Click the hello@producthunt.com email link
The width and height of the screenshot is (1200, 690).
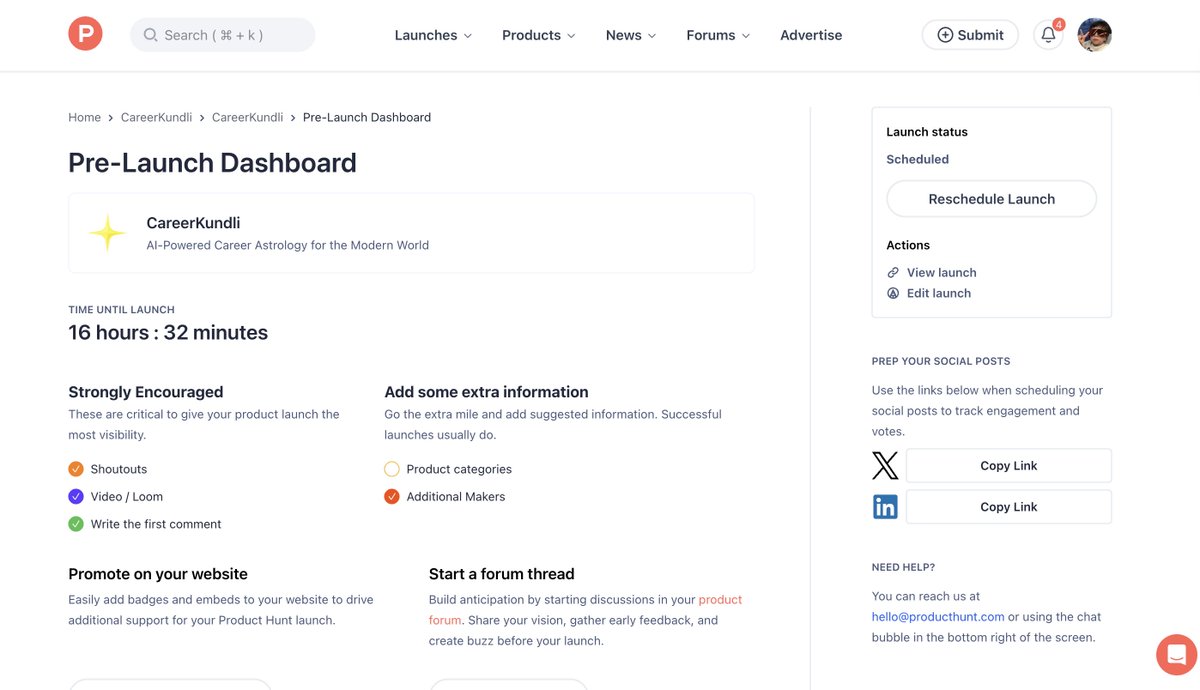[938, 617]
